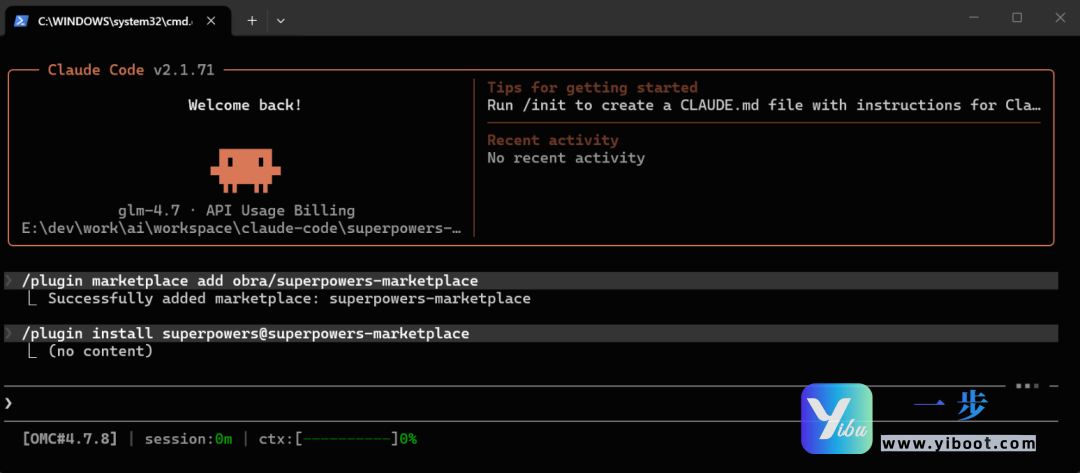Open a new terminal tab with plus

click(x=252, y=20)
